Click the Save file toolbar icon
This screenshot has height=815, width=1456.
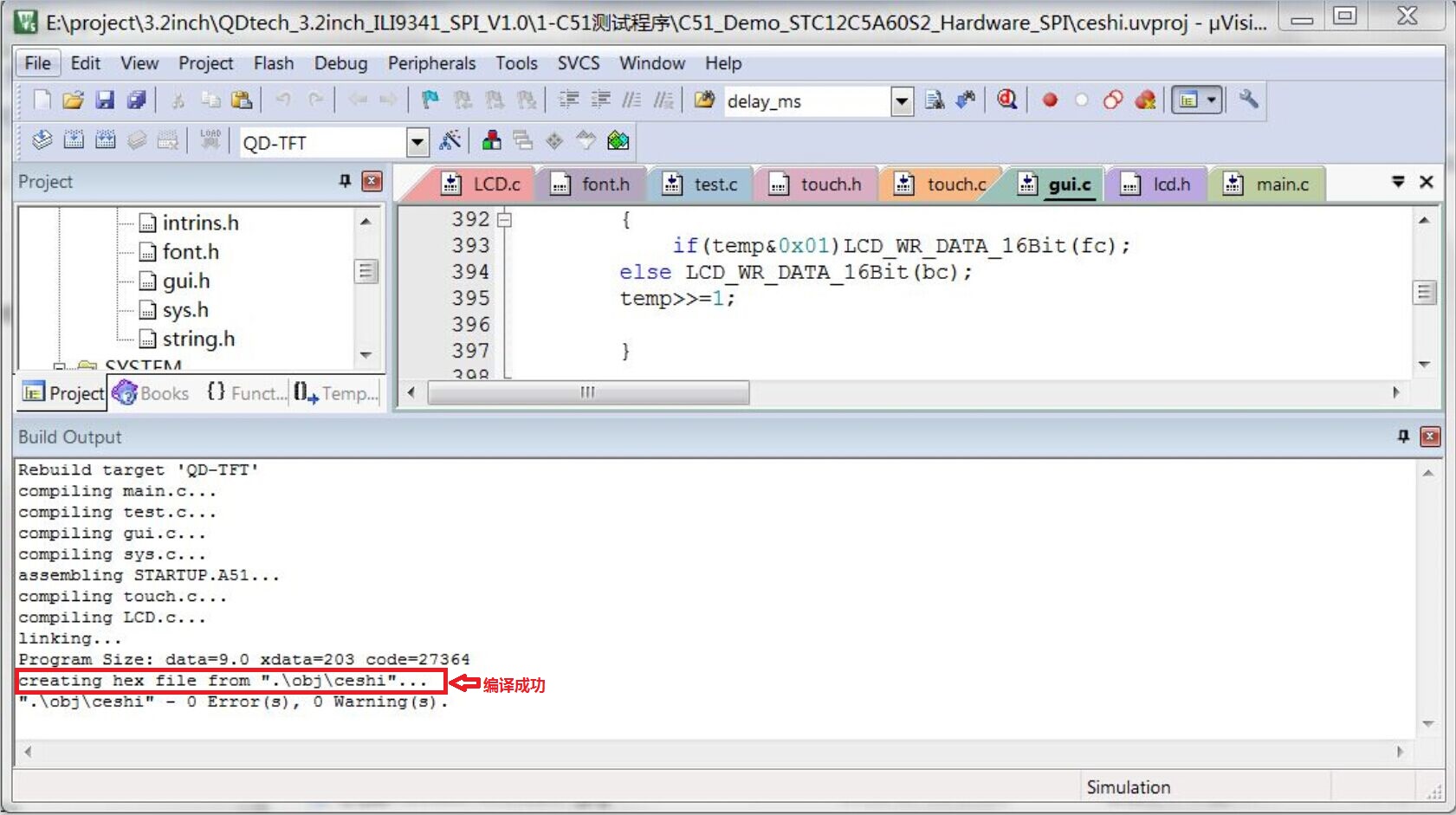coord(105,100)
